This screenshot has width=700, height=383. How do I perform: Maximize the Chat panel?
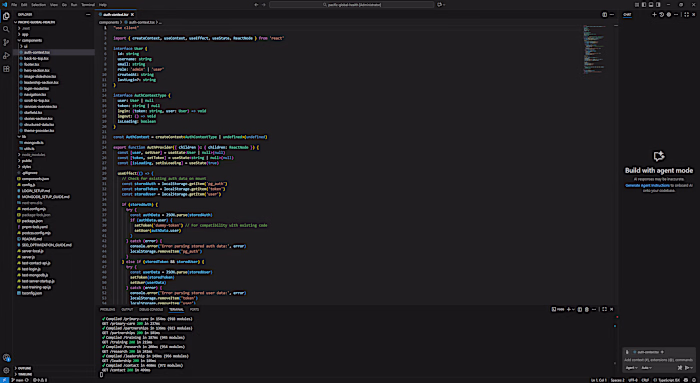687,14
